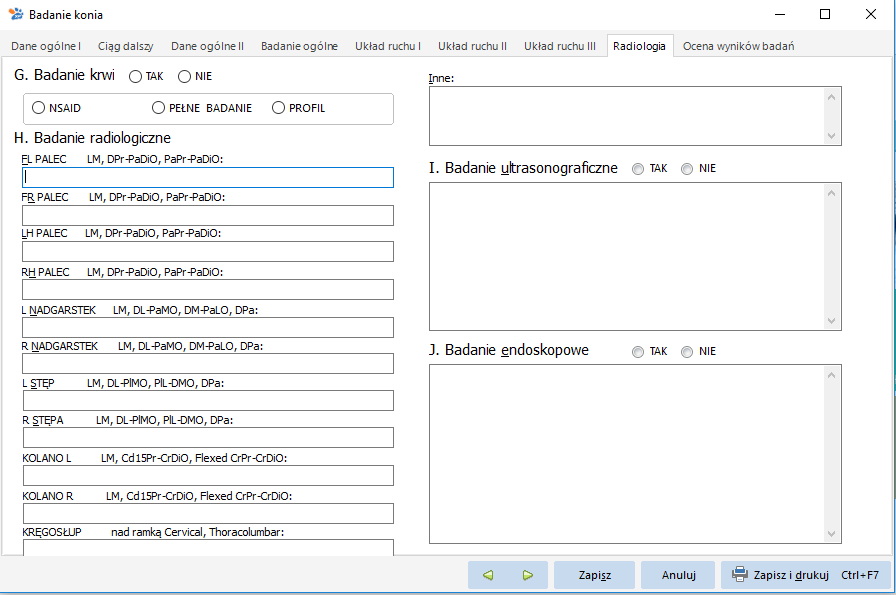Click the Inne: label
Viewport: 896px width, 595px height.
(x=441, y=78)
